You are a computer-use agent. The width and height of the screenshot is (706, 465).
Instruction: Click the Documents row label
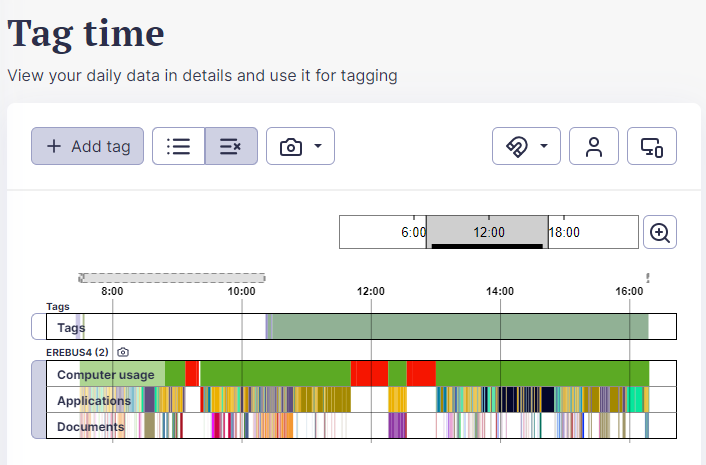tap(90, 427)
